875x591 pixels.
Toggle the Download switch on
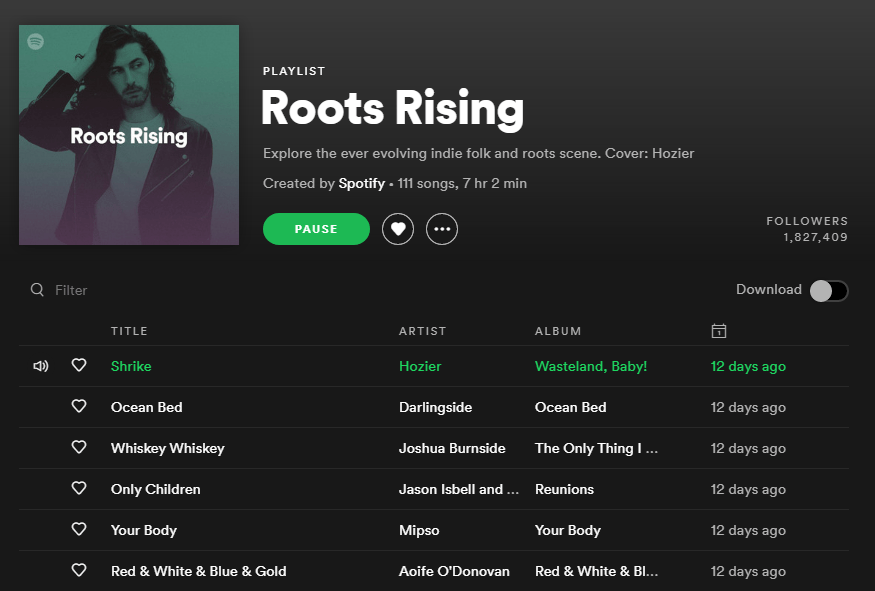click(827, 289)
